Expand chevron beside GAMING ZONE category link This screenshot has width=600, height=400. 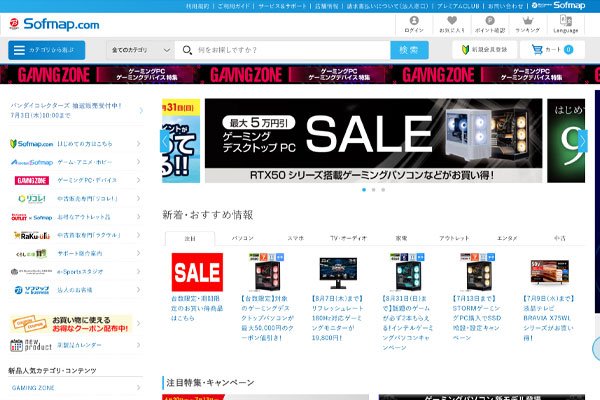[139, 388]
